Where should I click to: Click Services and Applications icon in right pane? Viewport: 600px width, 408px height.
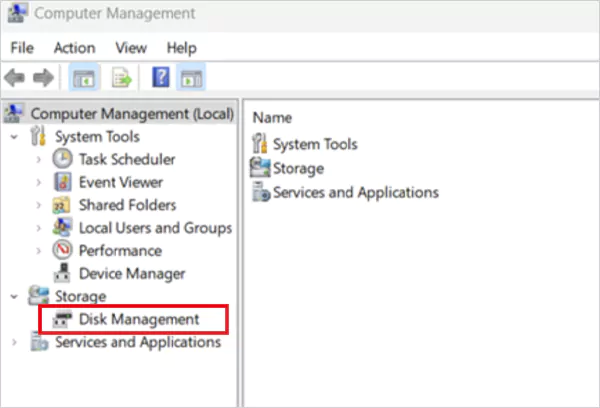(261, 192)
